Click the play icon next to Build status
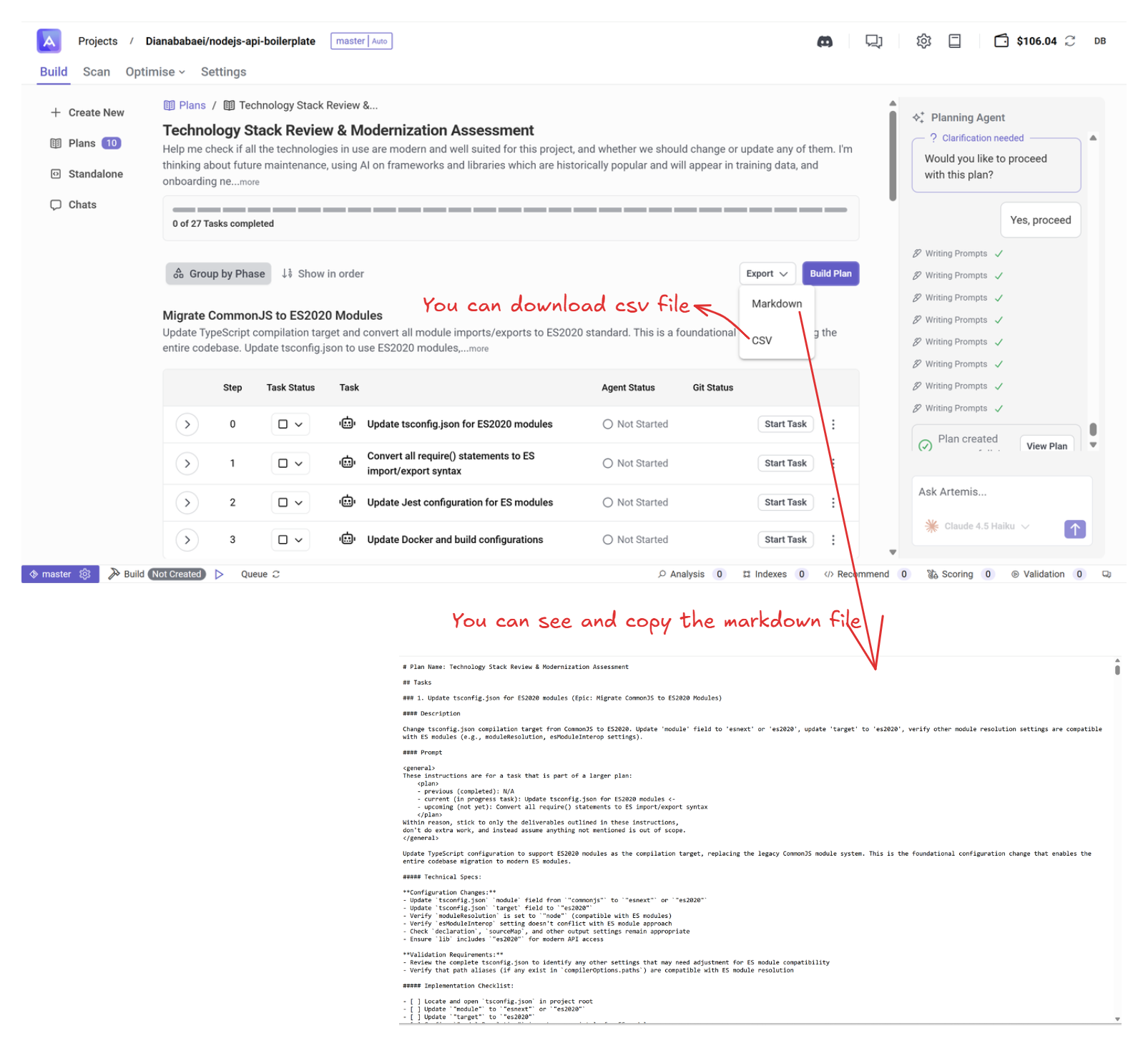Viewport: 1148px width, 1046px height. coord(220,575)
